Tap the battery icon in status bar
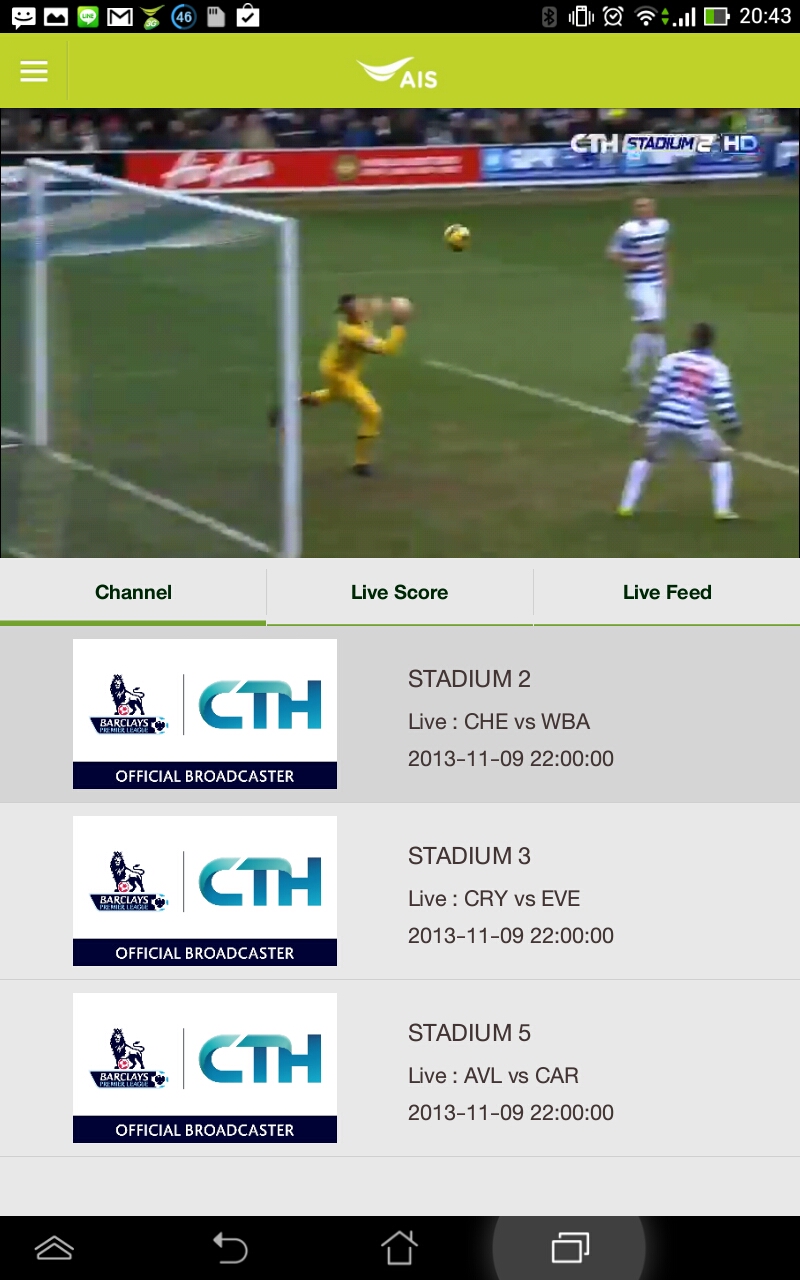Viewport: 800px width, 1280px height. coord(716,16)
